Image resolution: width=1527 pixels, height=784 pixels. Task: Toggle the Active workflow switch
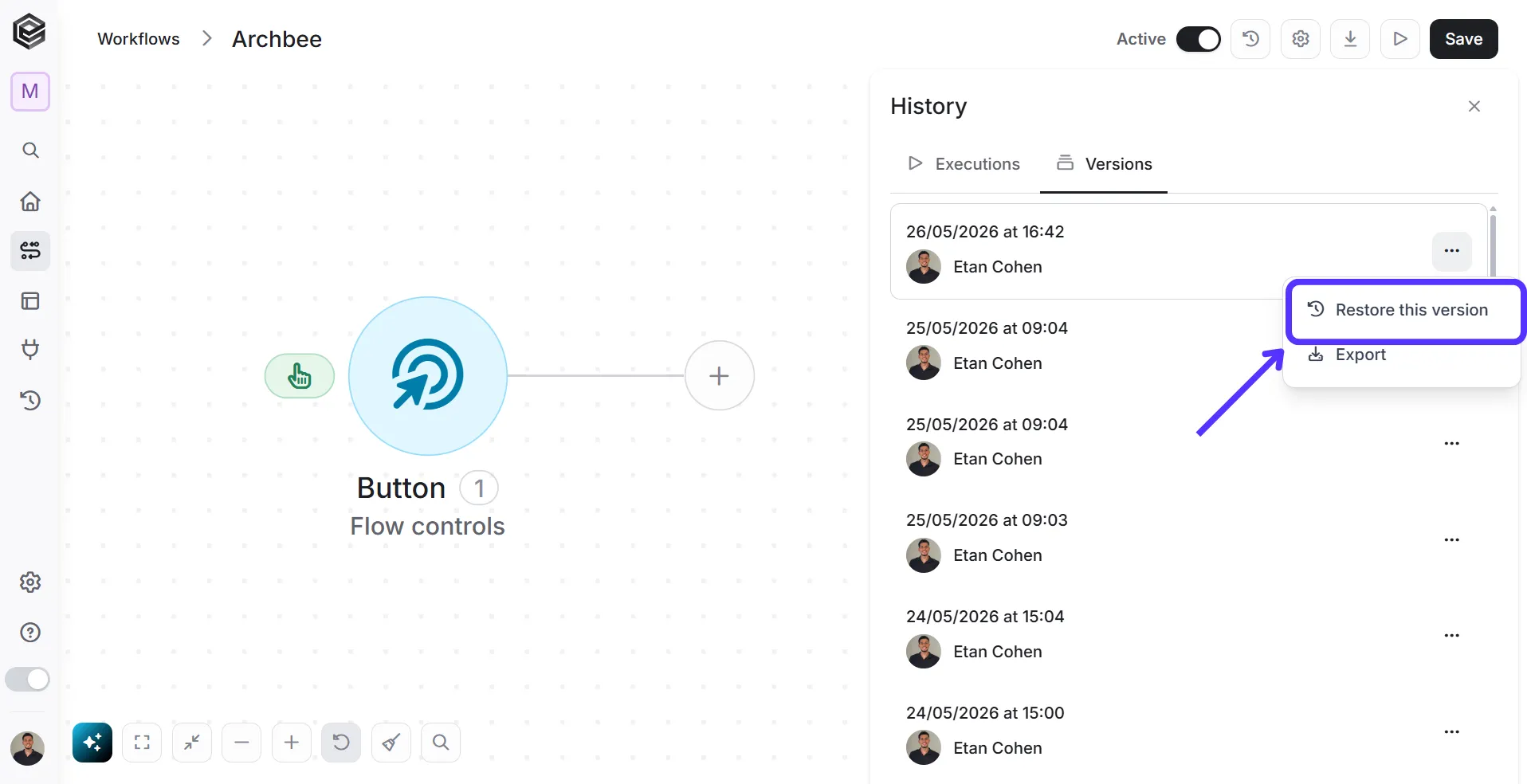tap(1198, 39)
